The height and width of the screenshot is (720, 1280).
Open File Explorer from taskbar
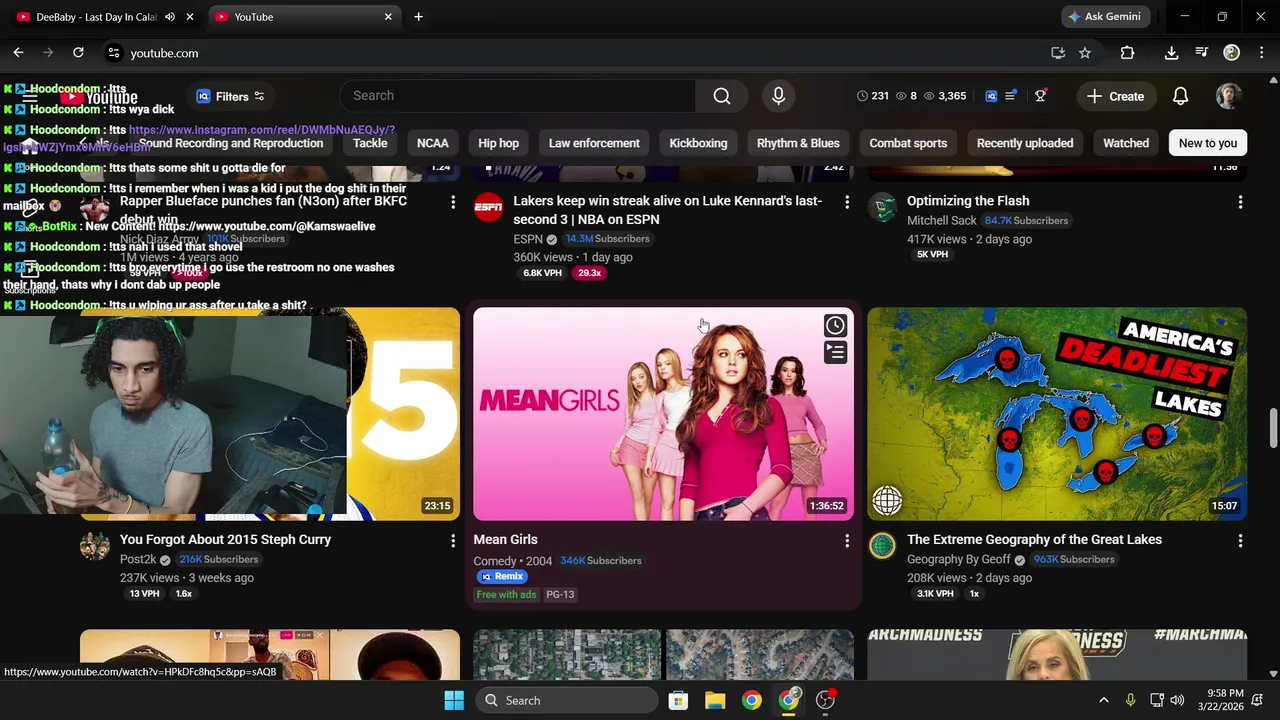[x=715, y=700]
